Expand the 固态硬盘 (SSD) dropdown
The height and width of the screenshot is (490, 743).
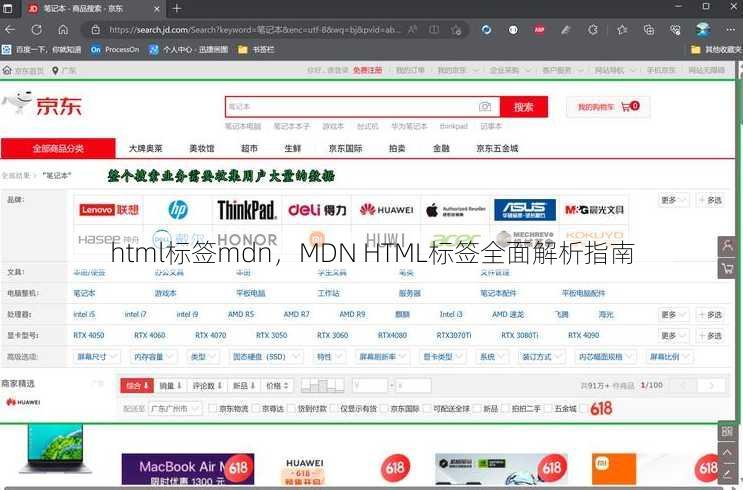pyautogui.click(x=266, y=356)
